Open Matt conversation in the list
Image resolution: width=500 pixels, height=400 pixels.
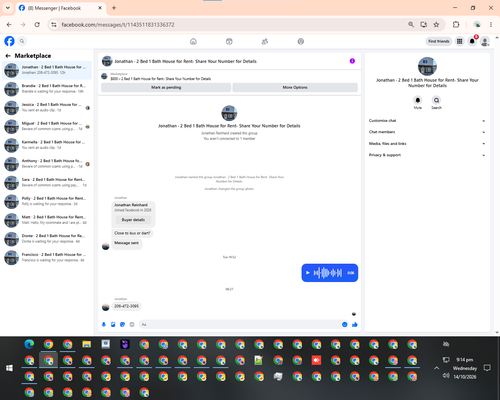tap(47, 220)
